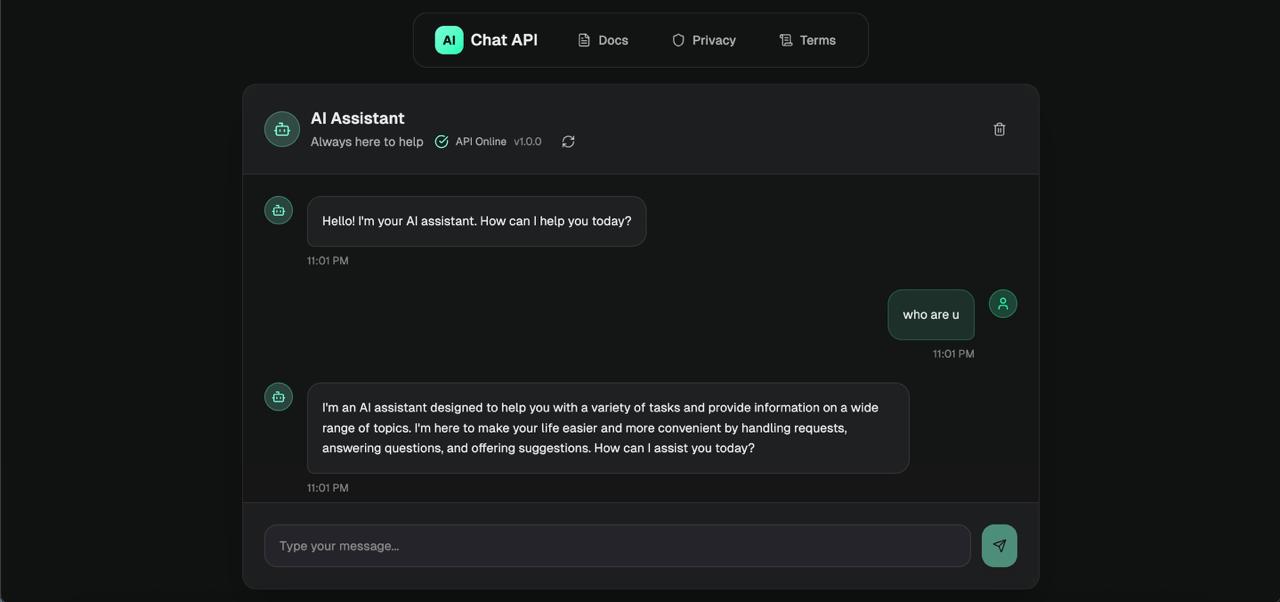
Task: Click the document icon beside Docs
Action: coord(584,39)
